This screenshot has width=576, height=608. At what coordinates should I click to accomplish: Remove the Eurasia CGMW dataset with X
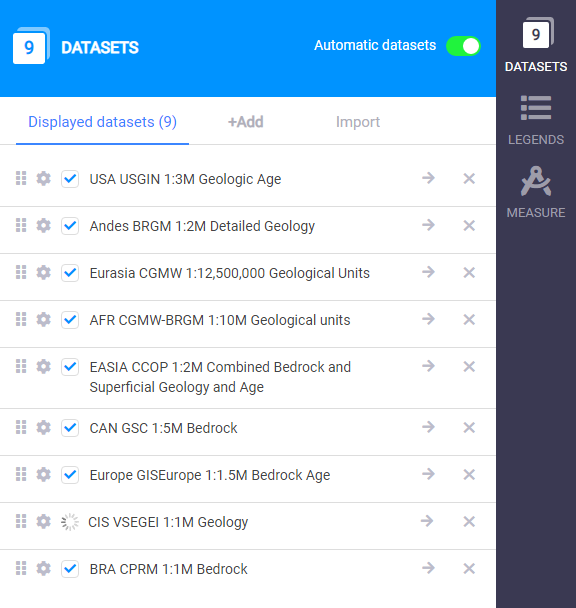469,273
